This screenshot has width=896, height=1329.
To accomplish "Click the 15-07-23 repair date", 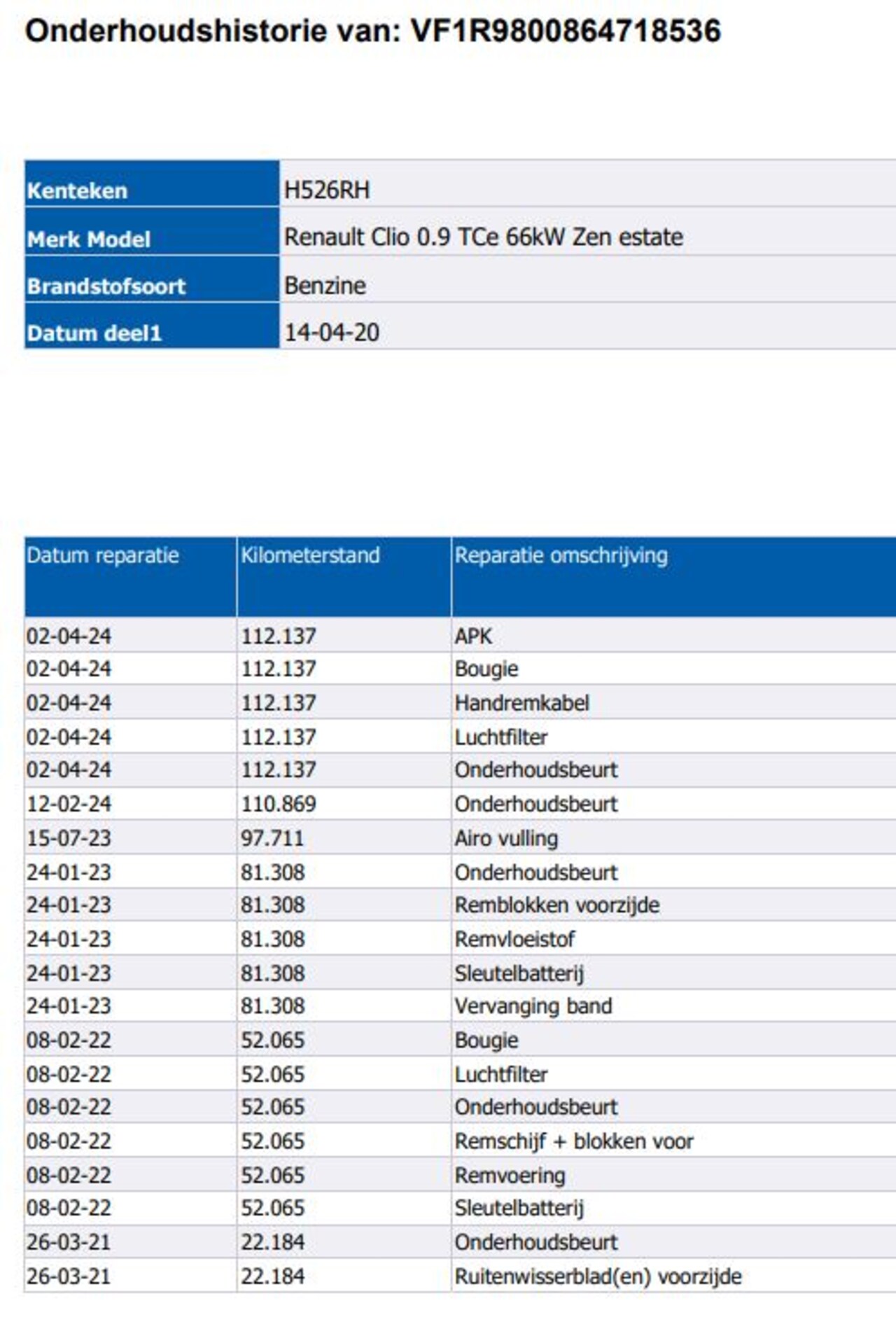I will click(69, 838).
